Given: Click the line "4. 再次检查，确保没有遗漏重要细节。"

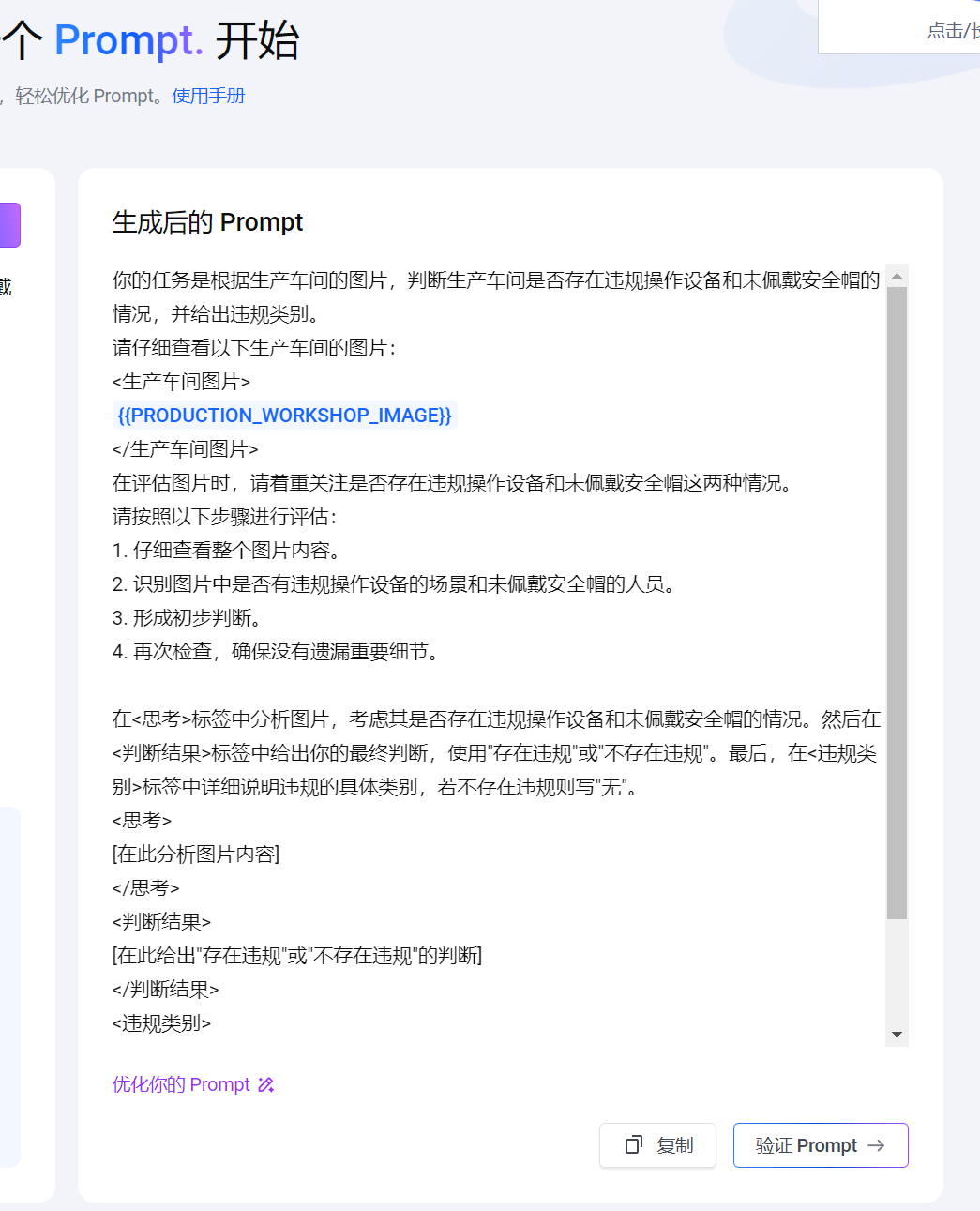Looking at the screenshot, I should (276, 652).
